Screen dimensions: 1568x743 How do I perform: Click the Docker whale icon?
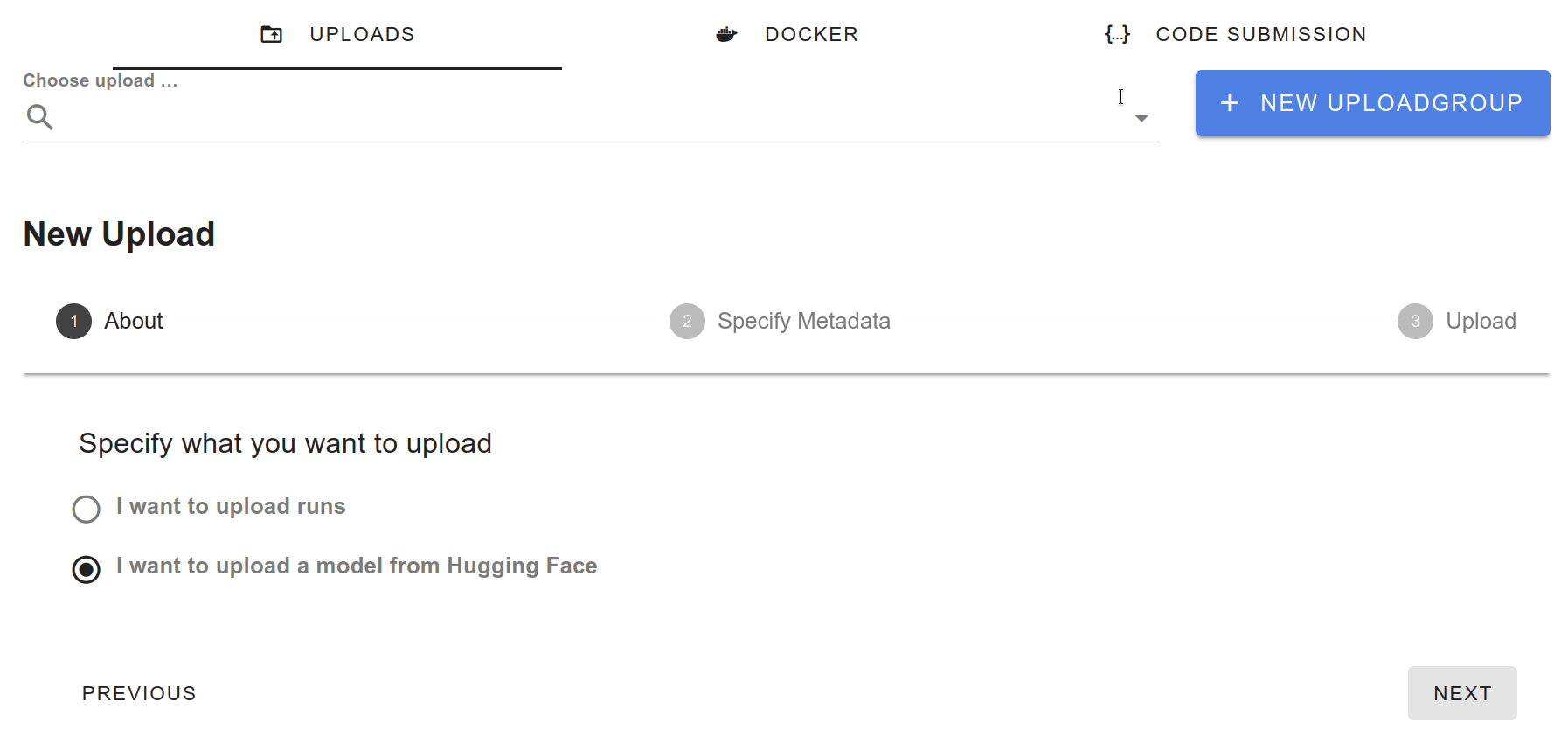(726, 35)
